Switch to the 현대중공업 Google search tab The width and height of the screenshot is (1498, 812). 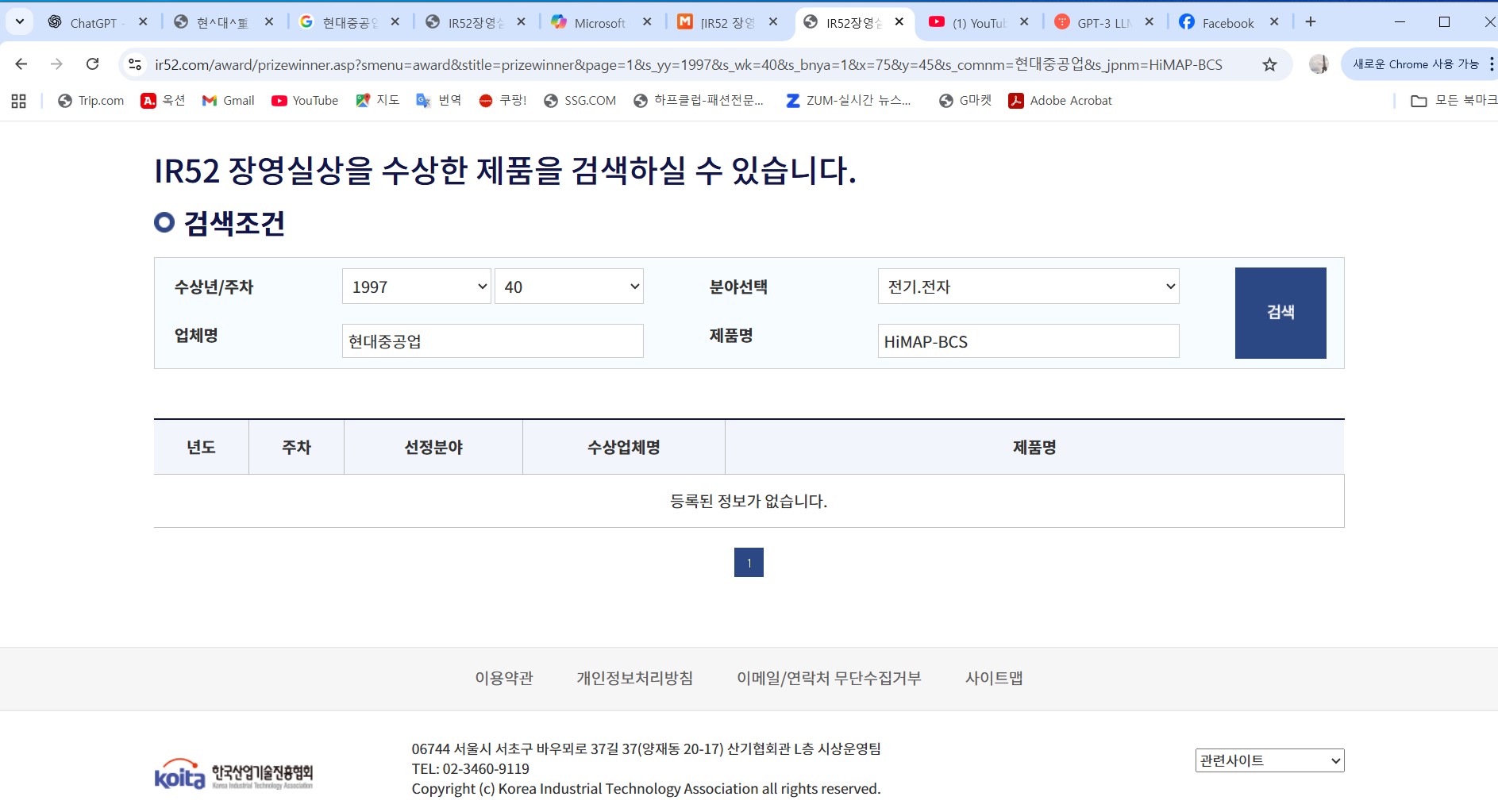pos(349,23)
